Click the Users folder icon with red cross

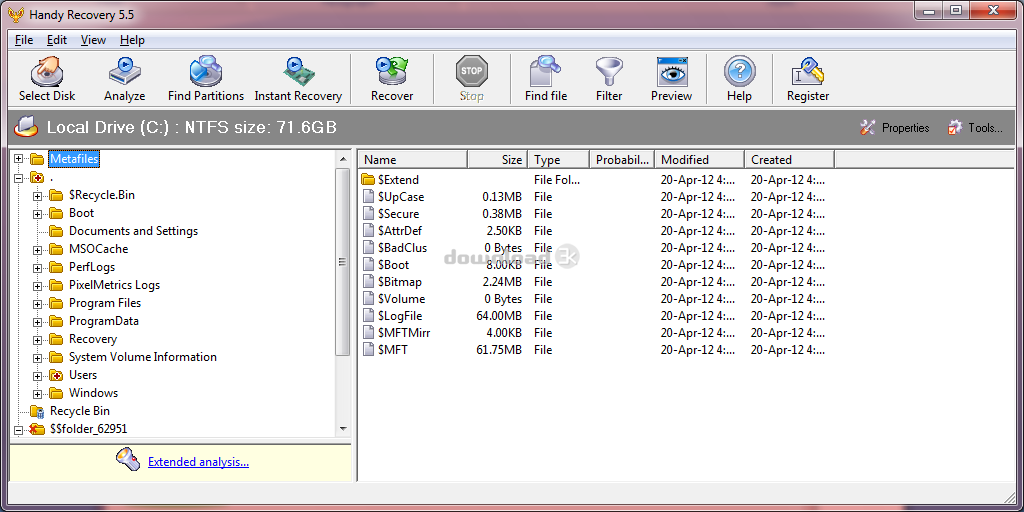(56, 375)
